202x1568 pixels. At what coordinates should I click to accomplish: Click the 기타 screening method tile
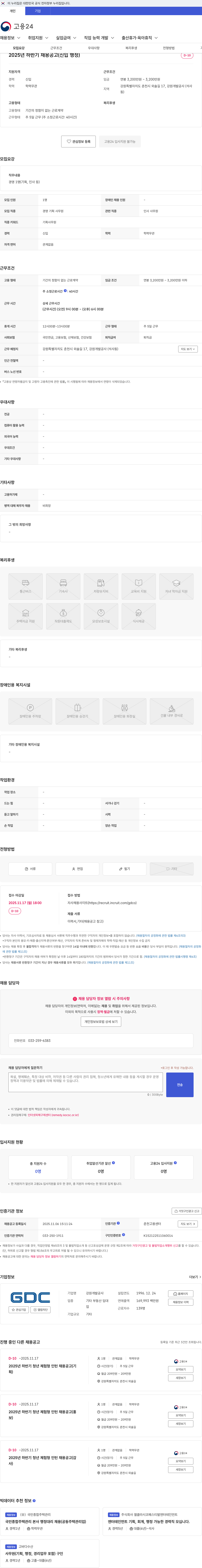(x=171, y=869)
